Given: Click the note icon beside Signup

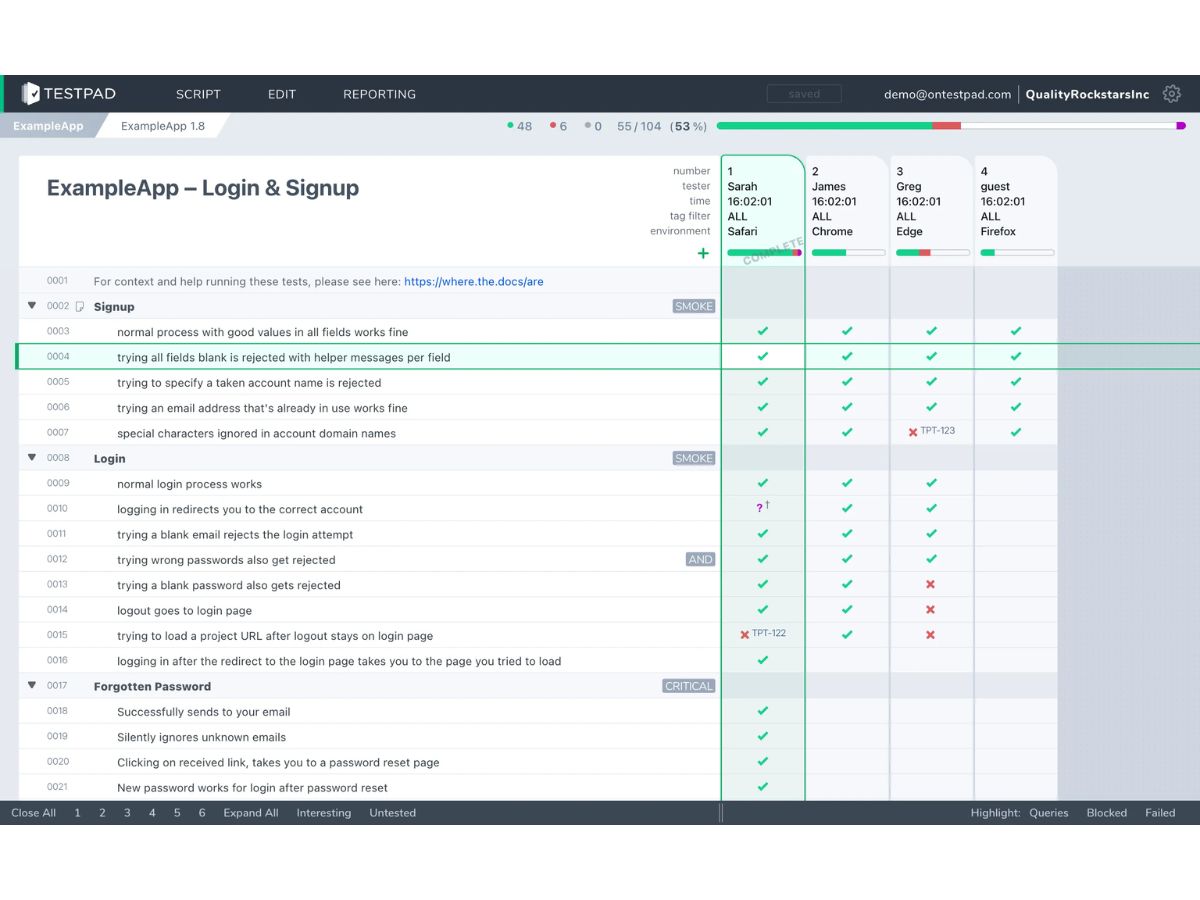Looking at the screenshot, I should point(80,307).
